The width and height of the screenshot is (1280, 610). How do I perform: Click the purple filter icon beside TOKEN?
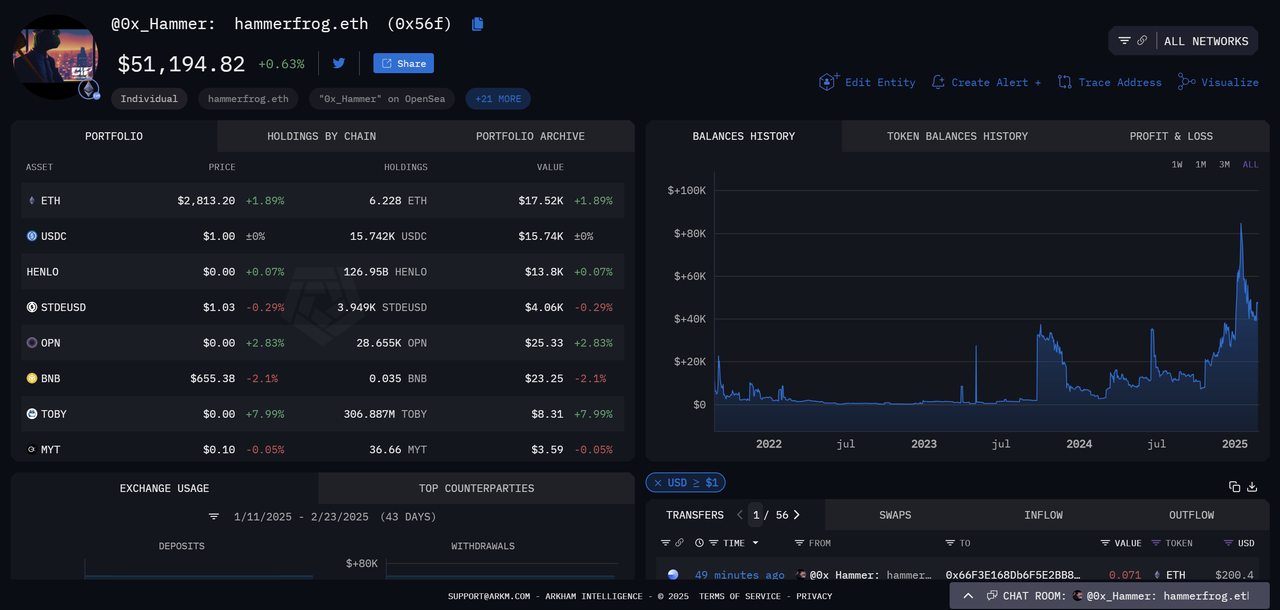click(1156, 543)
